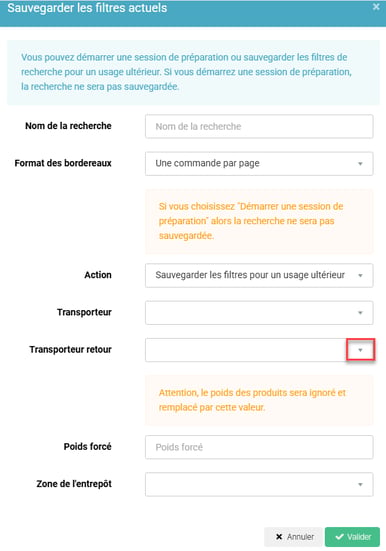Click the Zone de l'entrepôt caret icon

360,485
